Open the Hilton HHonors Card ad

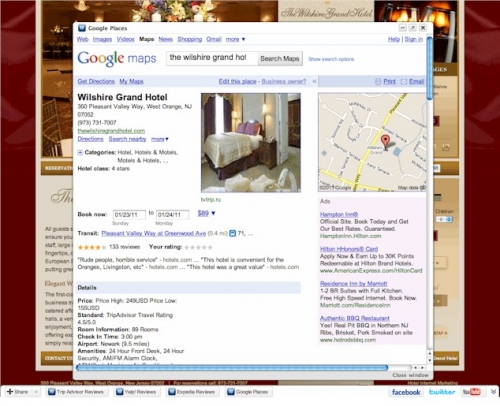[x=349, y=249]
